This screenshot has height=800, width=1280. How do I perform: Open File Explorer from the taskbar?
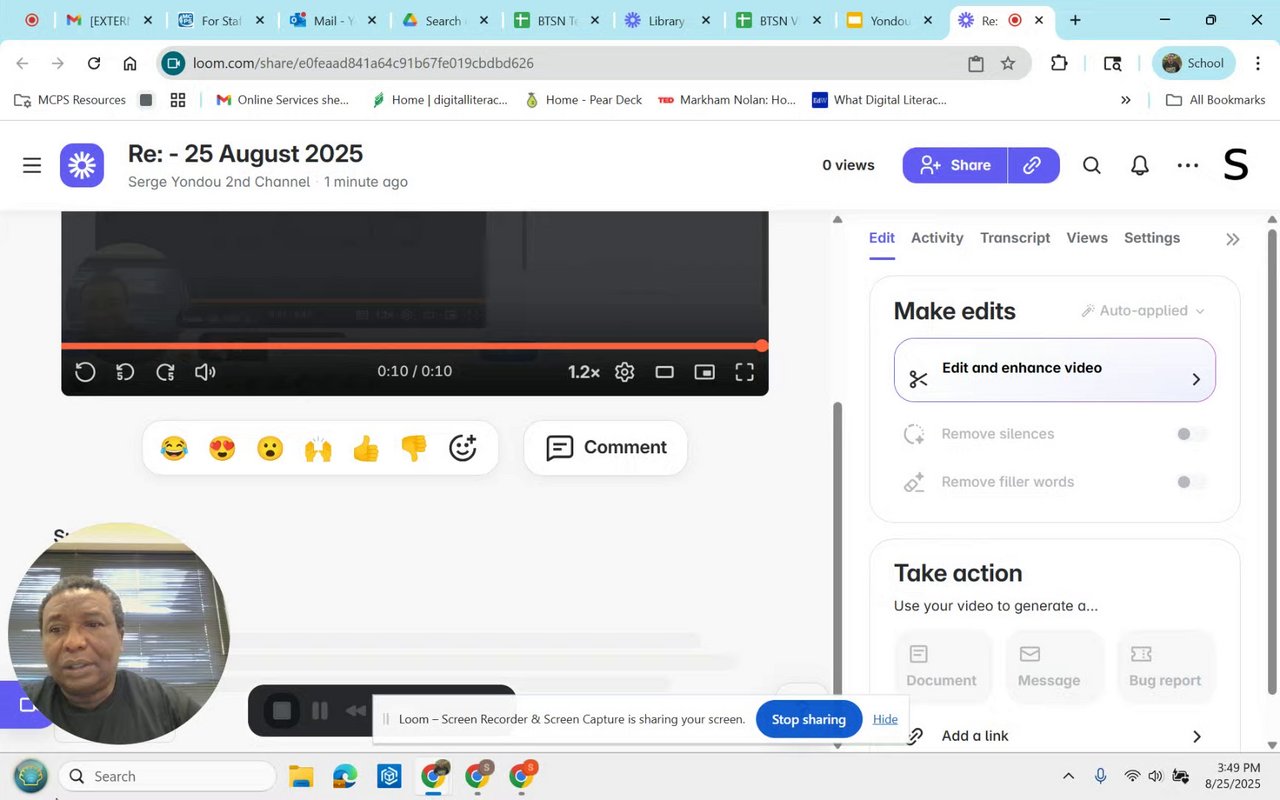point(301,776)
